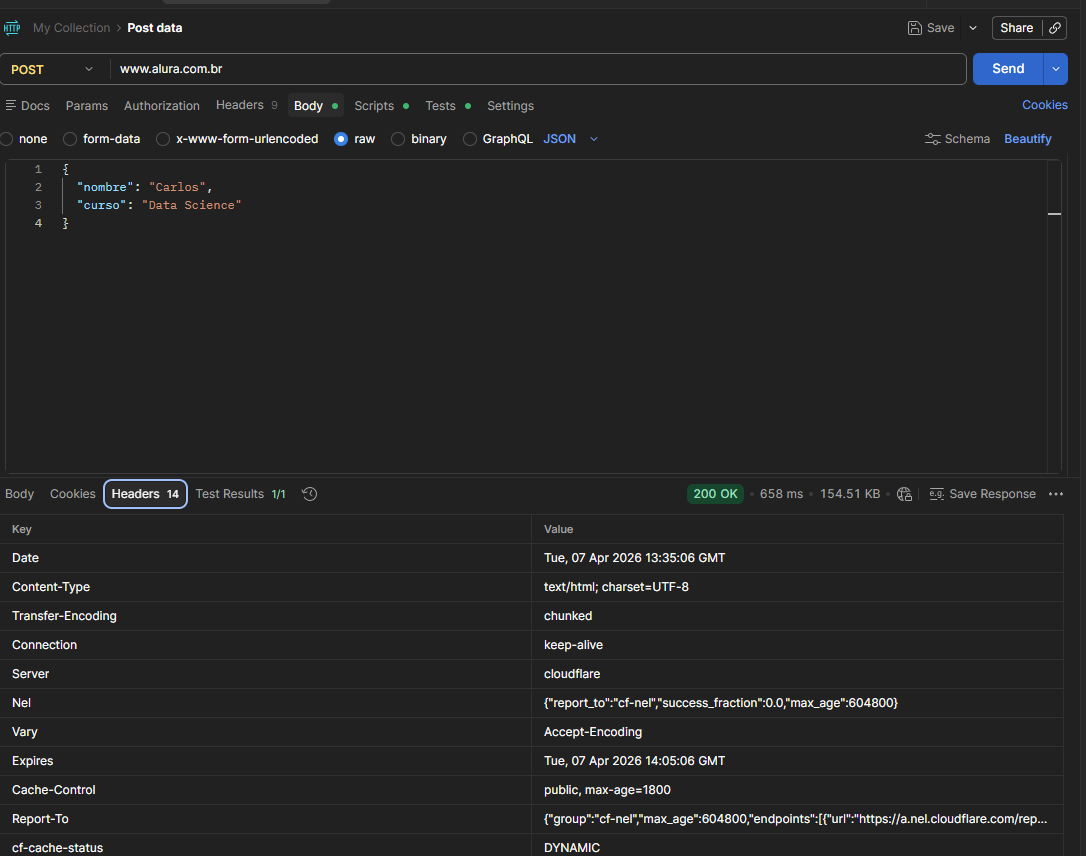Select the binary body type

click(398, 139)
